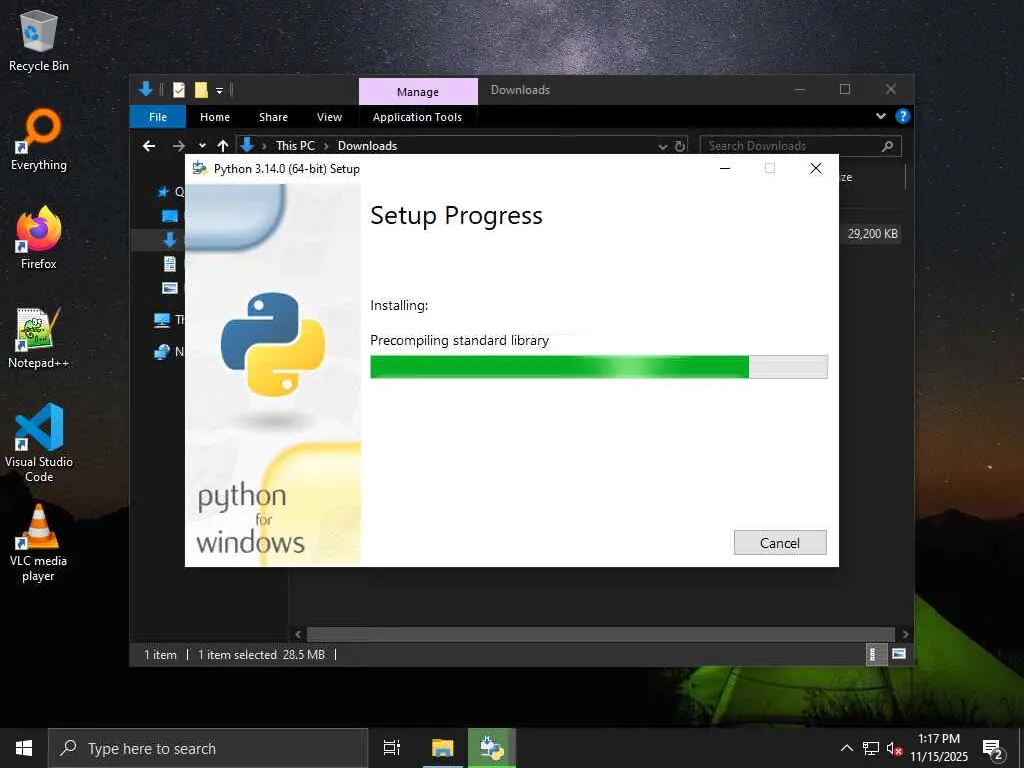Screen dimensions: 1024x768
Task: Go up one folder level in Explorer
Action: click(x=223, y=146)
